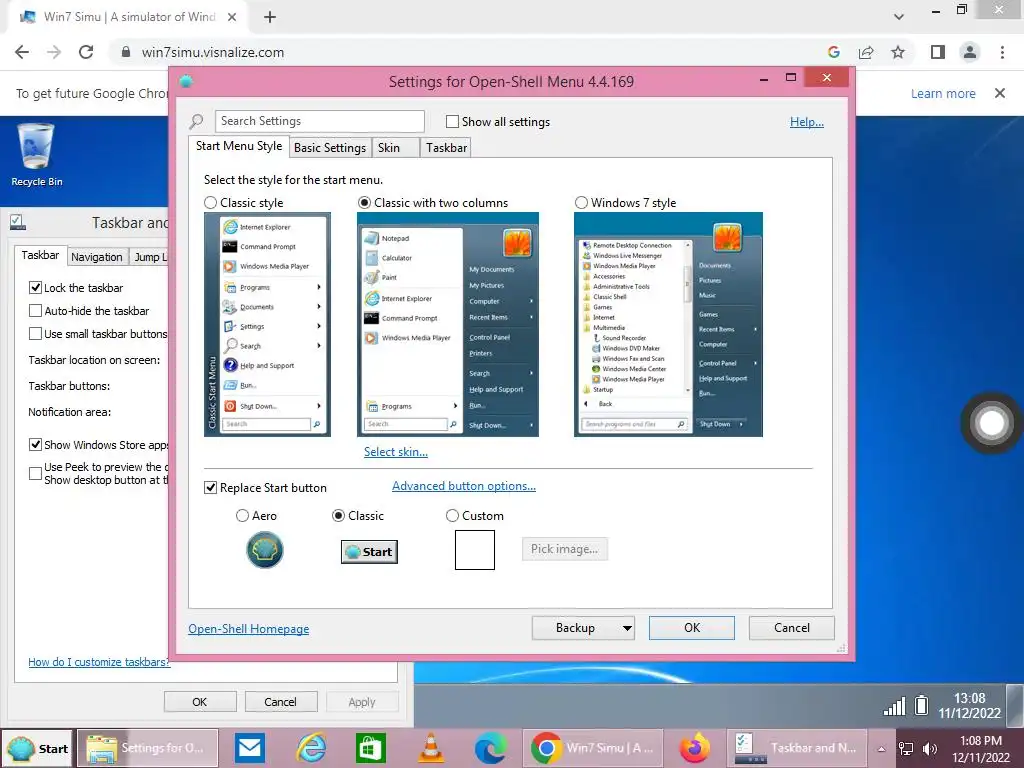
Task: Open the Basic Settings tab
Action: coord(330,148)
